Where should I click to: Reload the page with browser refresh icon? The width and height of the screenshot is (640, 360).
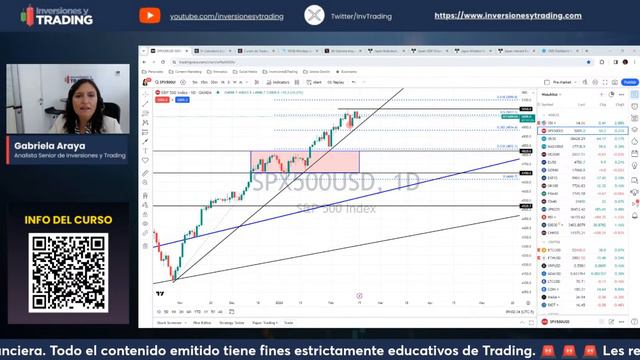click(163, 62)
